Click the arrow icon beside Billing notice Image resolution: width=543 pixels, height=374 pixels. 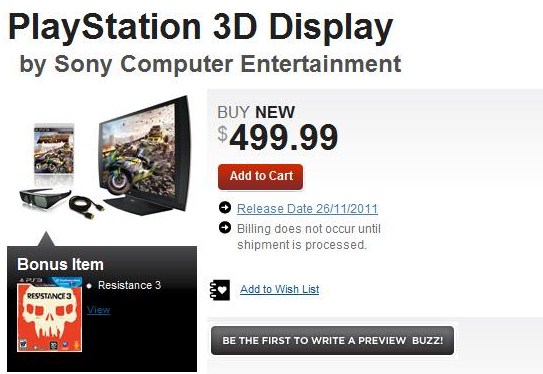click(225, 228)
